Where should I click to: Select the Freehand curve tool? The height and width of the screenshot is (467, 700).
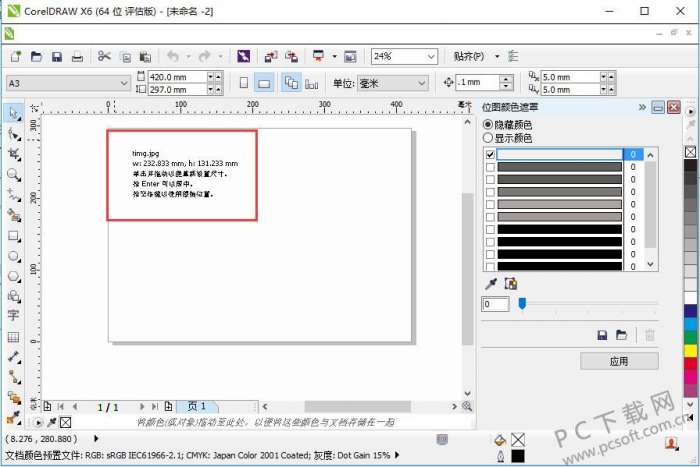click(x=14, y=195)
